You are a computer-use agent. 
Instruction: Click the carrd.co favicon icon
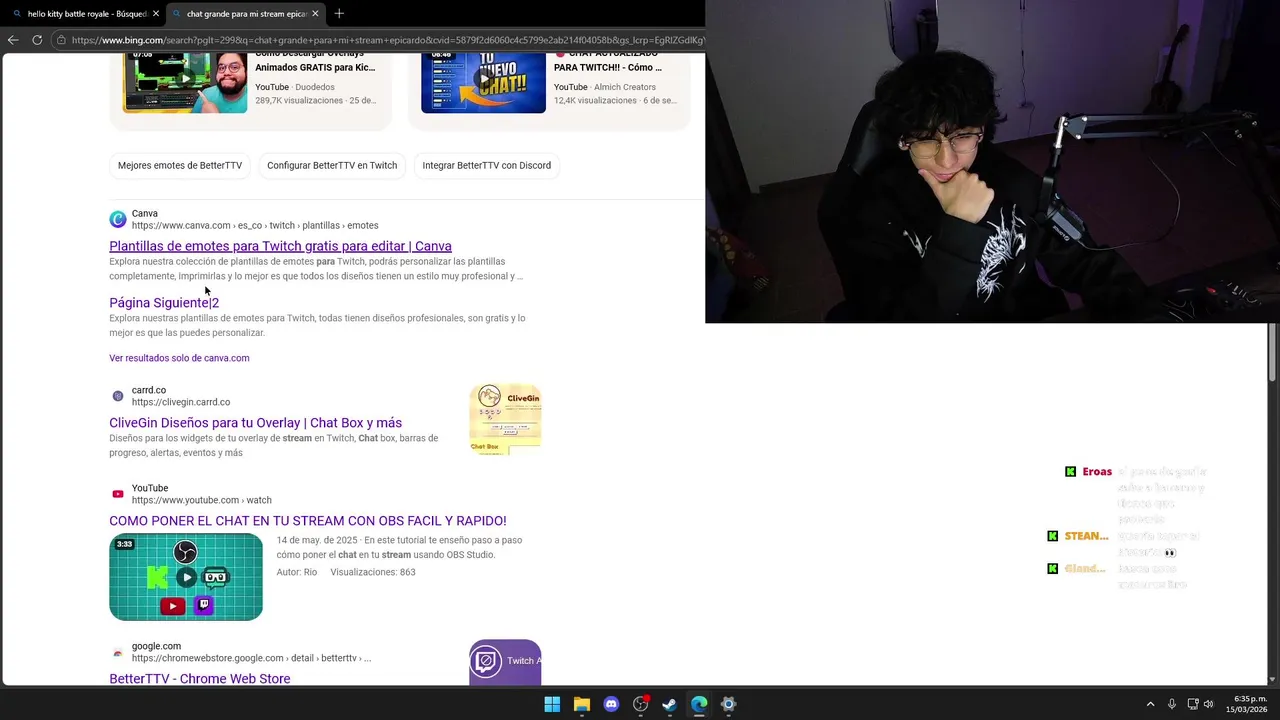pyautogui.click(x=118, y=396)
